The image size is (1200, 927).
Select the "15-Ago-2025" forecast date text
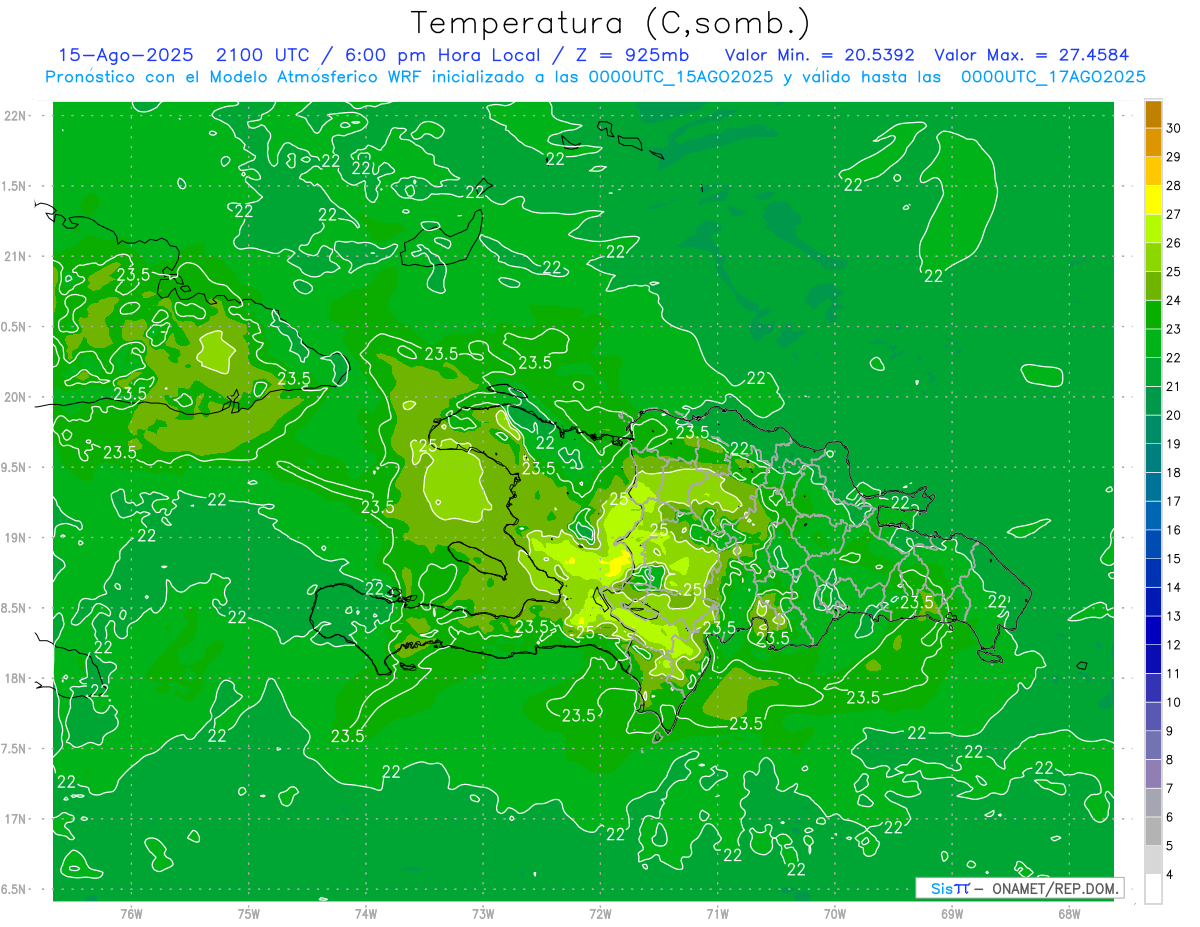(126, 56)
